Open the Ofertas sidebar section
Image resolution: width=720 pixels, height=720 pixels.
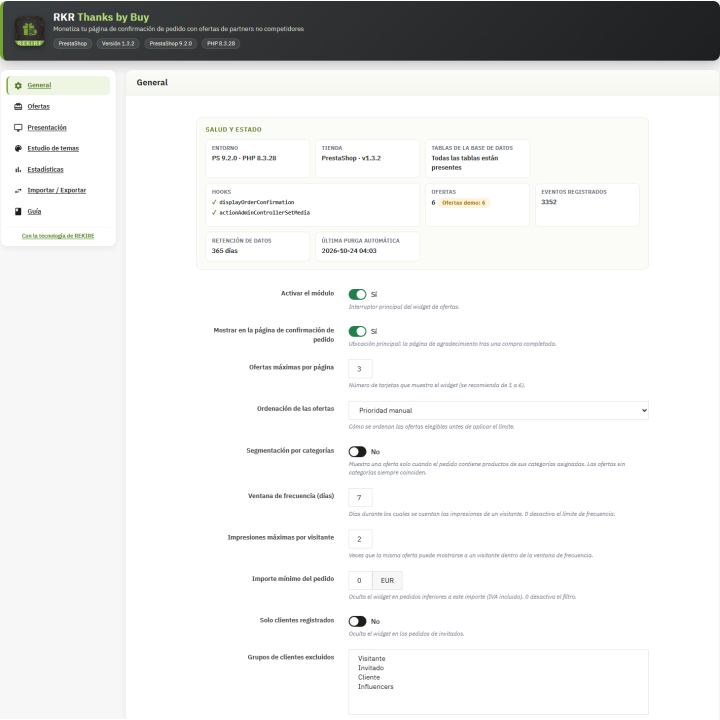[39, 107]
